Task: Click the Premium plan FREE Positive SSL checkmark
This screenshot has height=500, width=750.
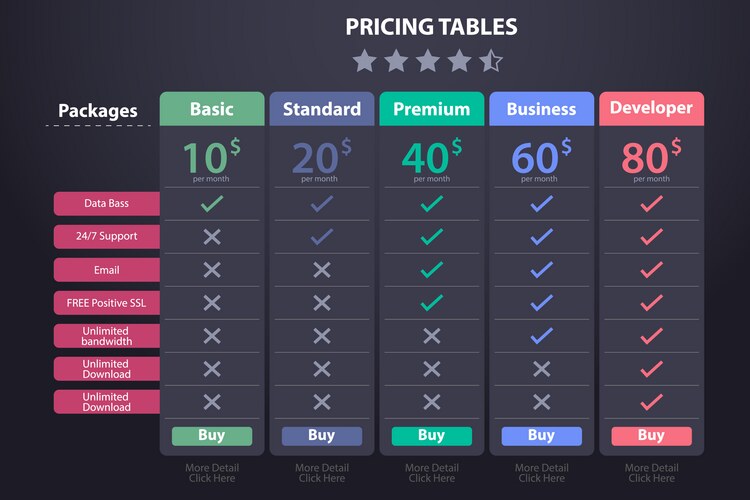Action: 432,302
